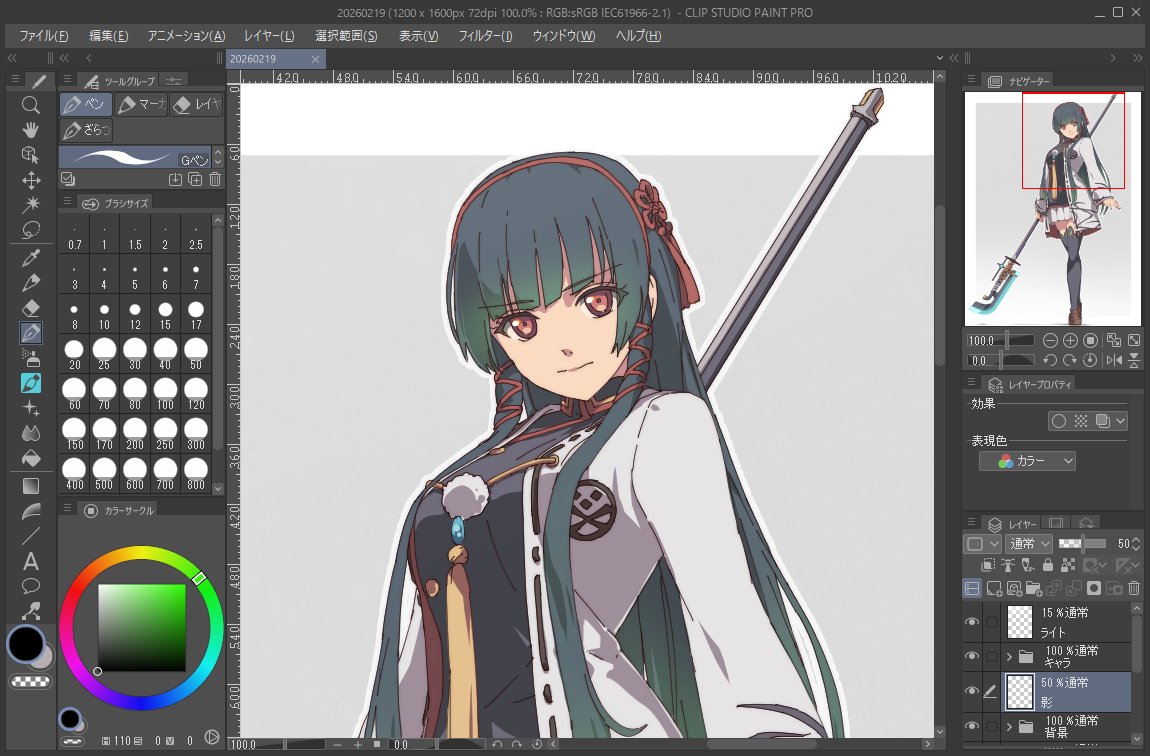Open blending mode 通常 dropdown
Image resolution: width=1150 pixels, height=756 pixels.
click(x=1029, y=543)
